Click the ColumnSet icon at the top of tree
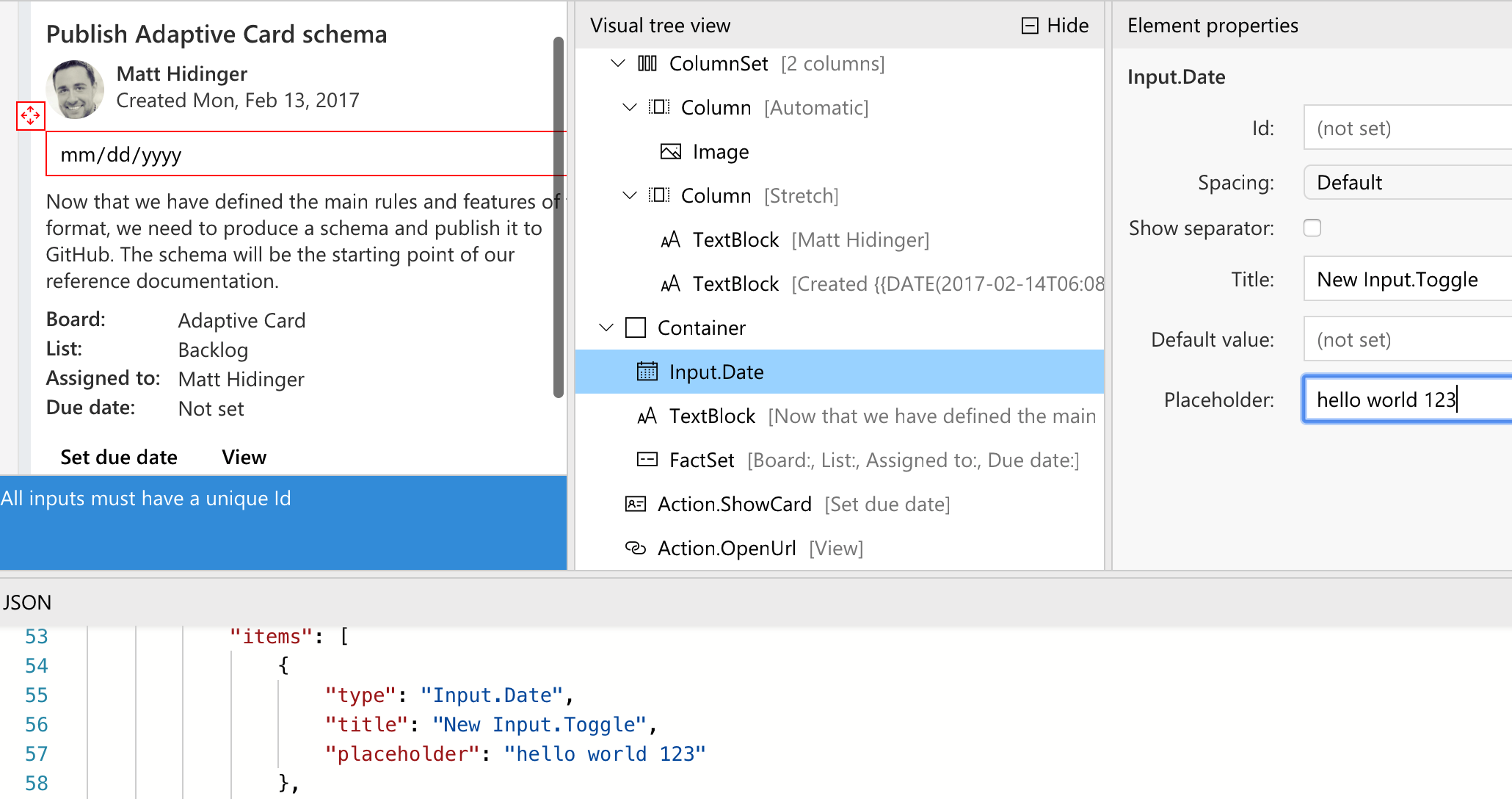Image resolution: width=1512 pixels, height=799 pixels. [x=647, y=63]
